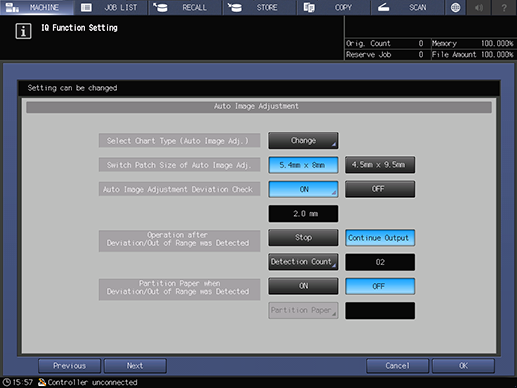
Task: Click the 'IQ Function Setting' title
Action: click(79, 28)
